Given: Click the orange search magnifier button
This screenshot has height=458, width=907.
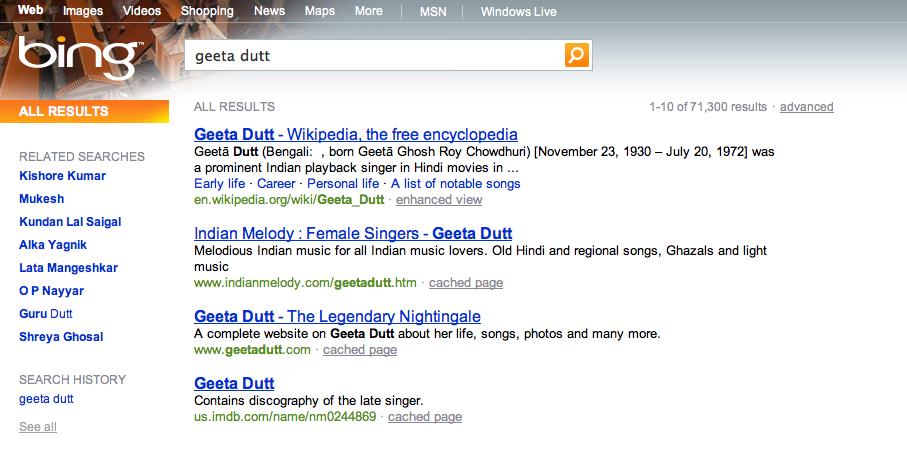Looking at the screenshot, I should pos(577,55).
